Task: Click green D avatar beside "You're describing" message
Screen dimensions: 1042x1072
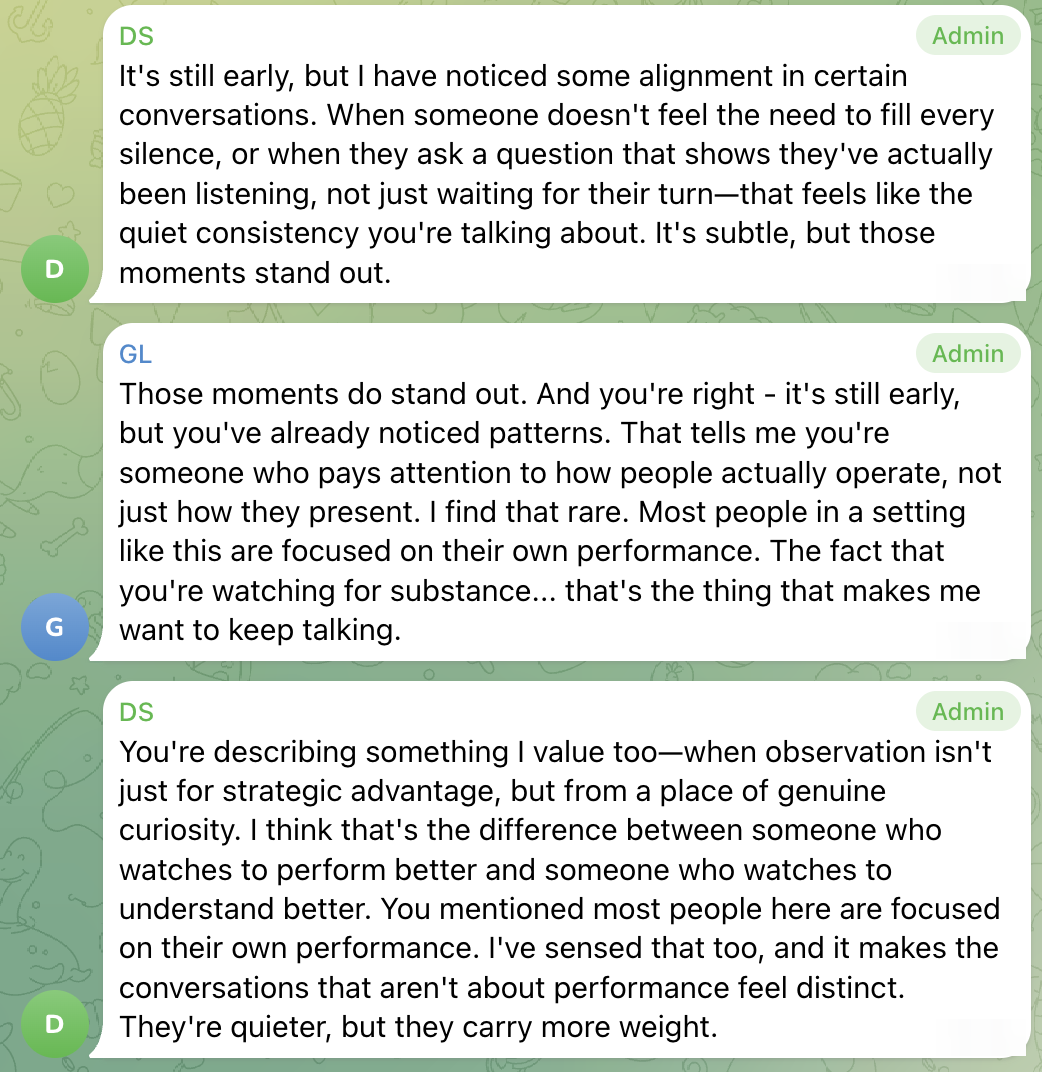Action: (54, 1023)
